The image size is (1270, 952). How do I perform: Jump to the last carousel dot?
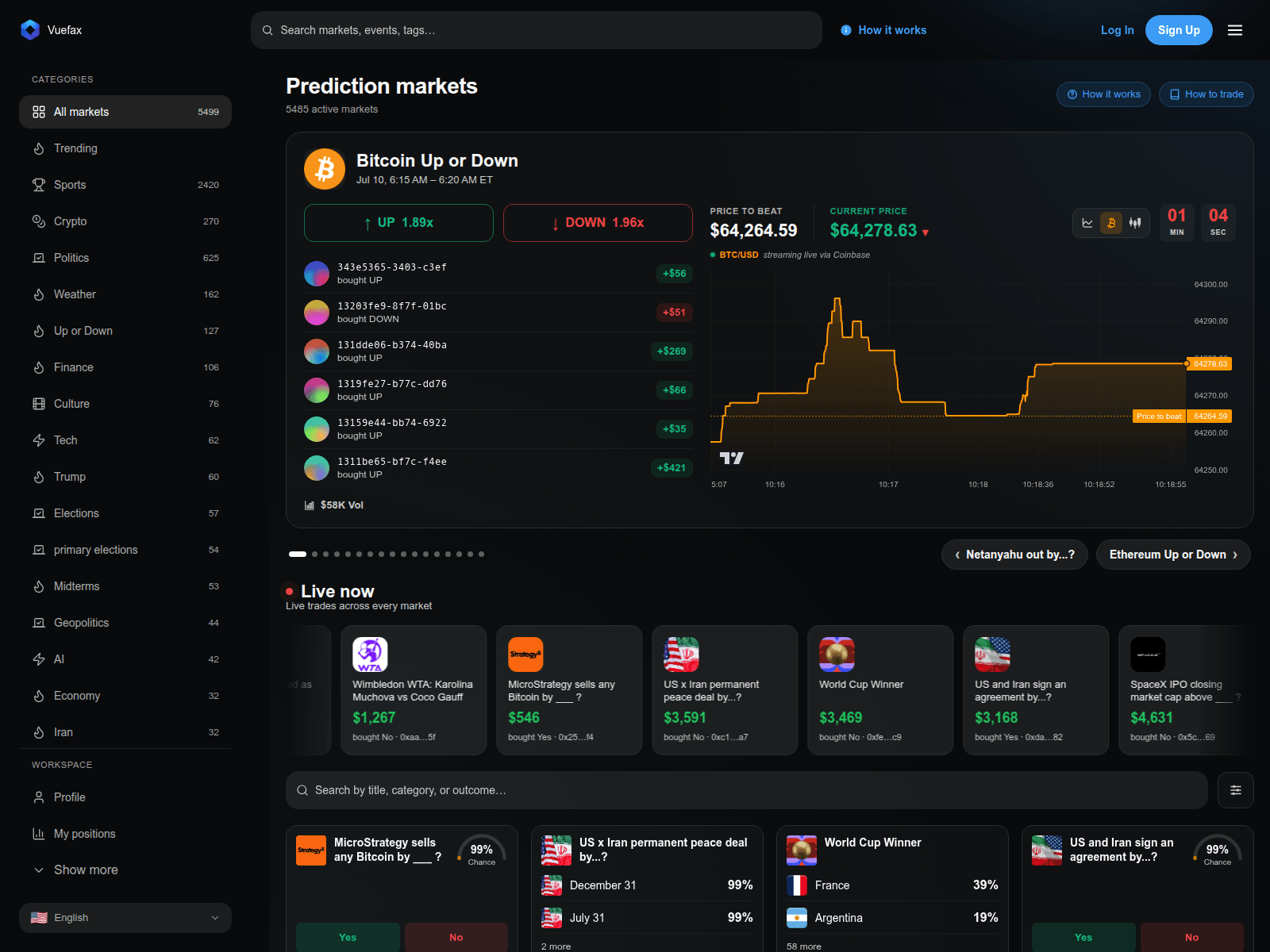tap(481, 555)
